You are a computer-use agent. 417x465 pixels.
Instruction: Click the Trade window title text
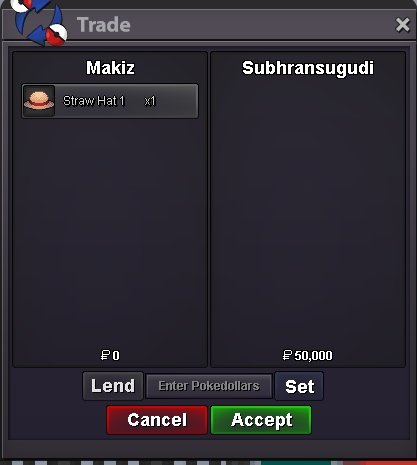(104, 25)
